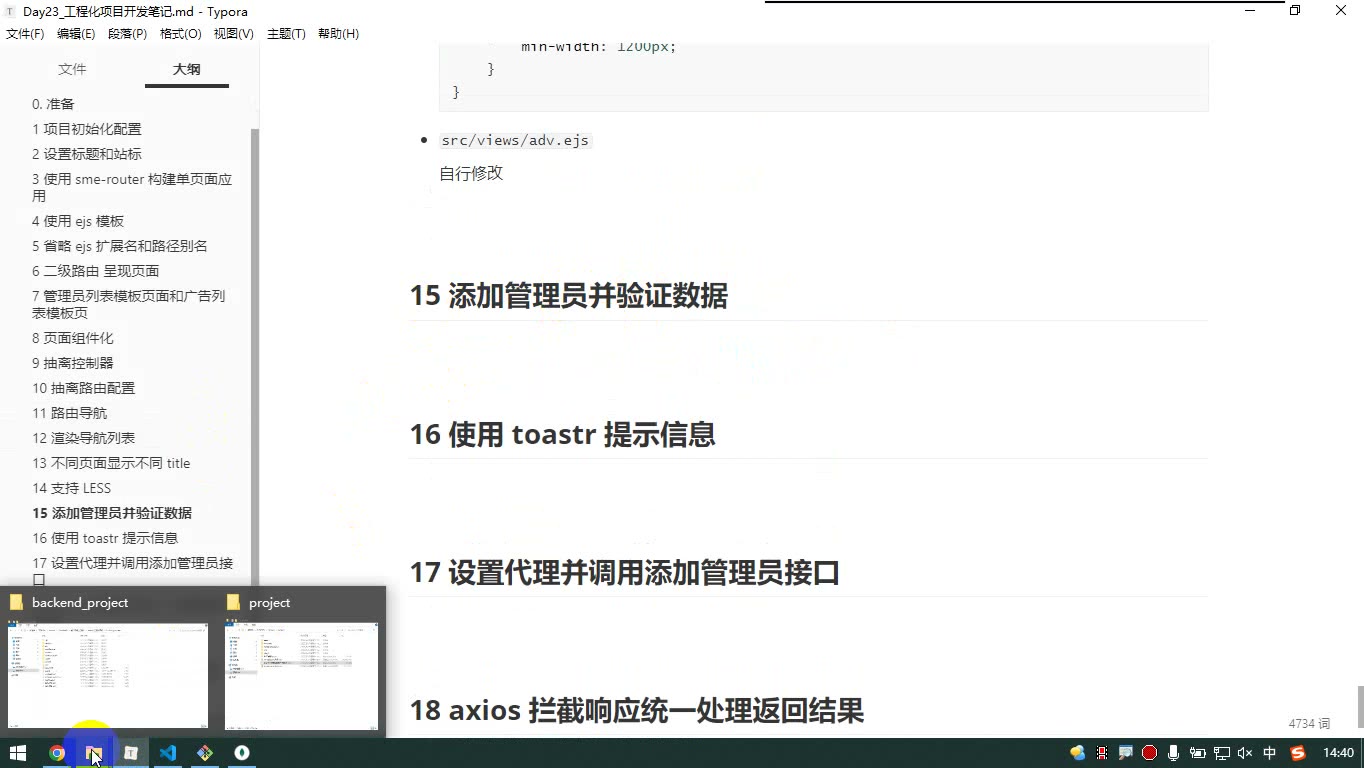Screen dimensions: 1364x768
Task: Go to outline item 8 页面组件化
Action: click(73, 338)
